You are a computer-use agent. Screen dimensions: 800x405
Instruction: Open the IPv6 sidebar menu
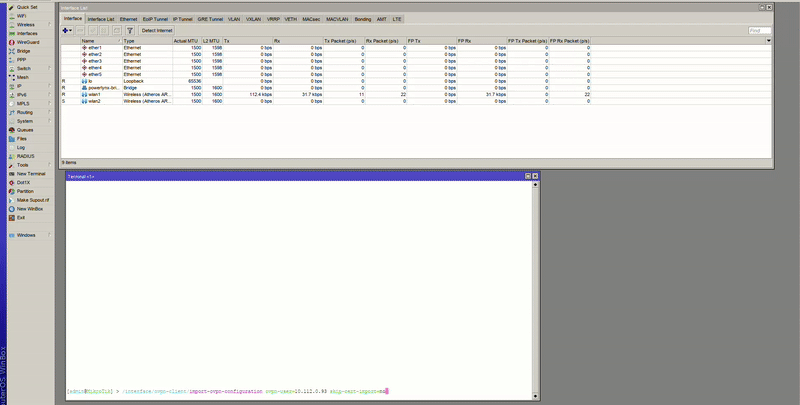click(x=21, y=95)
